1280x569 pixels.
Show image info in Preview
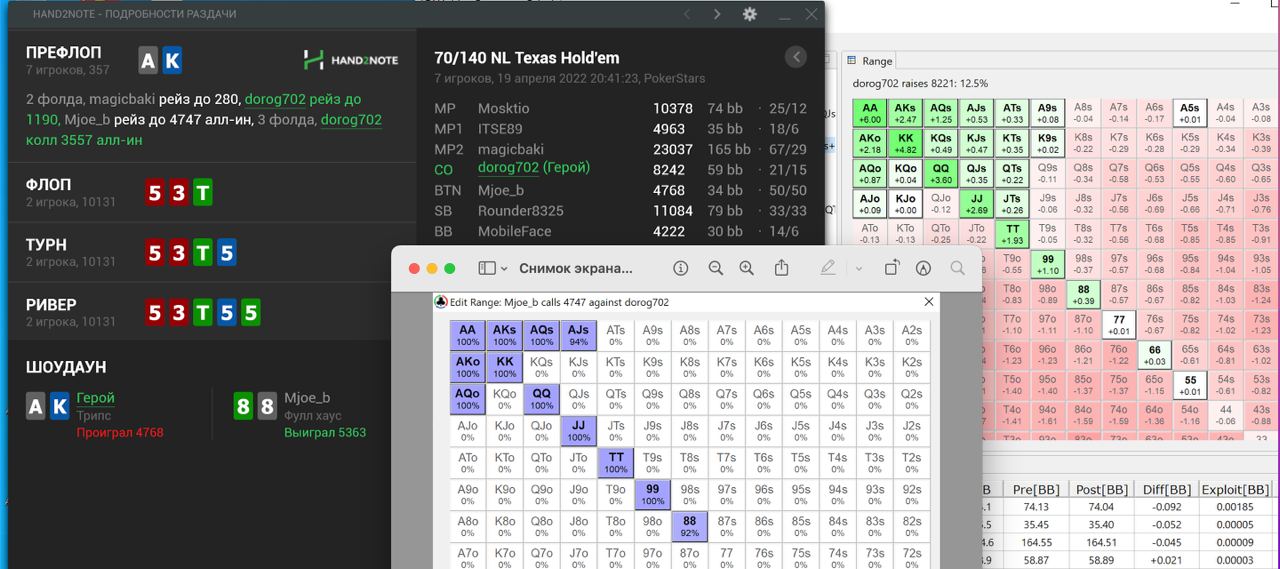(x=681, y=268)
